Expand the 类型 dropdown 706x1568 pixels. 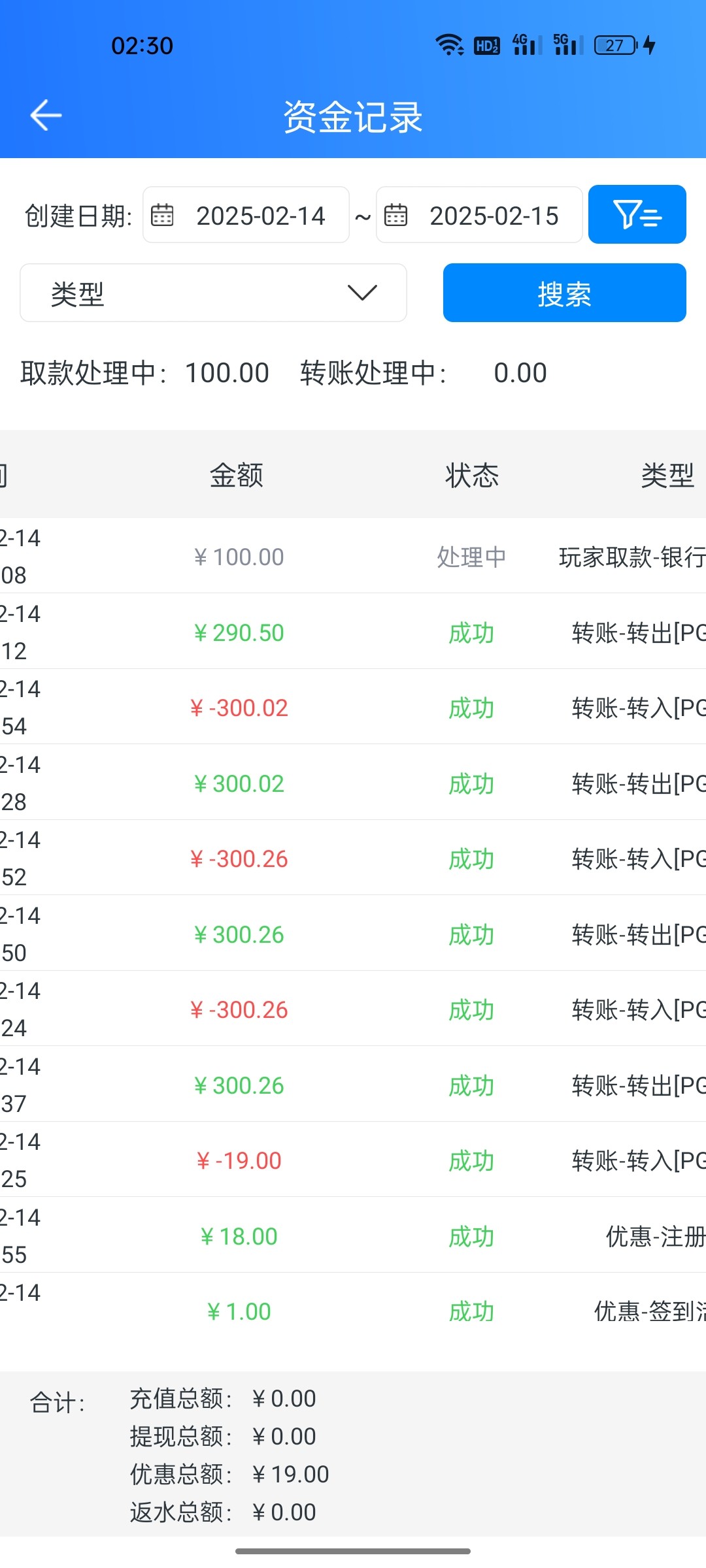pos(213,293)
